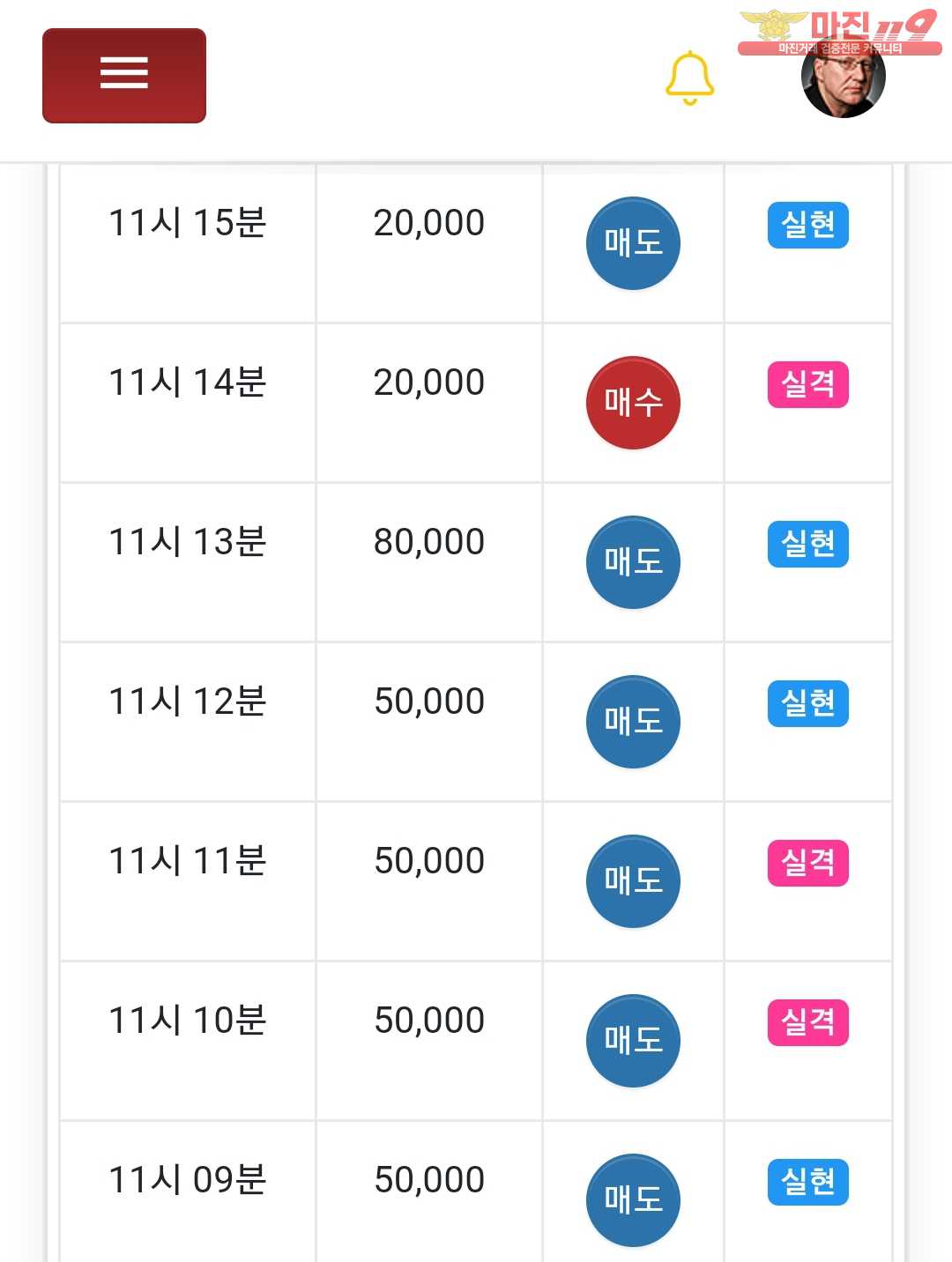Select the pink 실격 badge at 11시 10분

pos(807,1023)
